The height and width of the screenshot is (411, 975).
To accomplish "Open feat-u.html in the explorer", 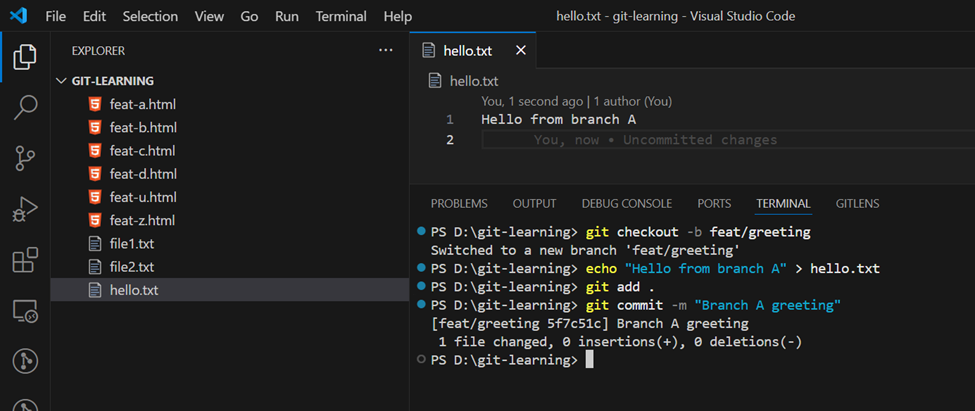I will tap(229, 197).
